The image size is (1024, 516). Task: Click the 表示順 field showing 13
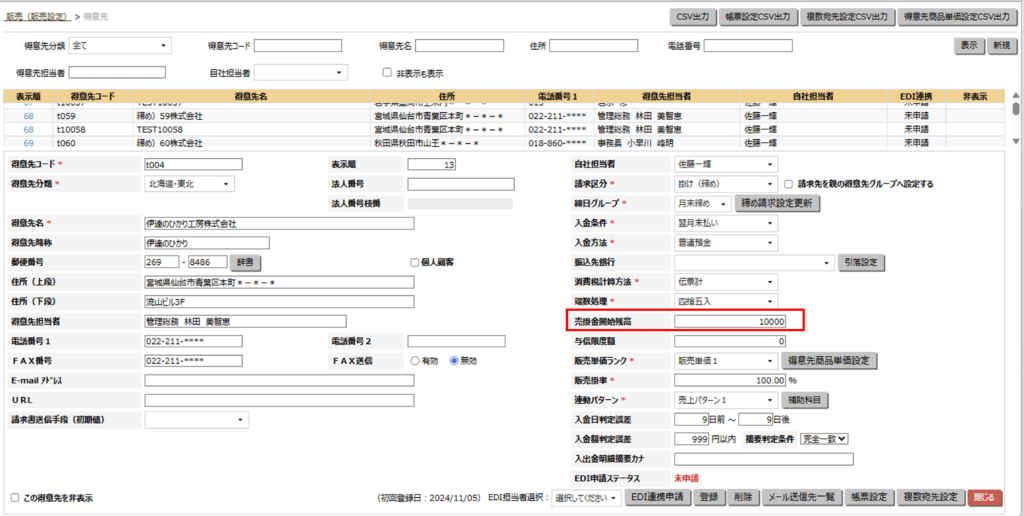(x=432, y=165)
